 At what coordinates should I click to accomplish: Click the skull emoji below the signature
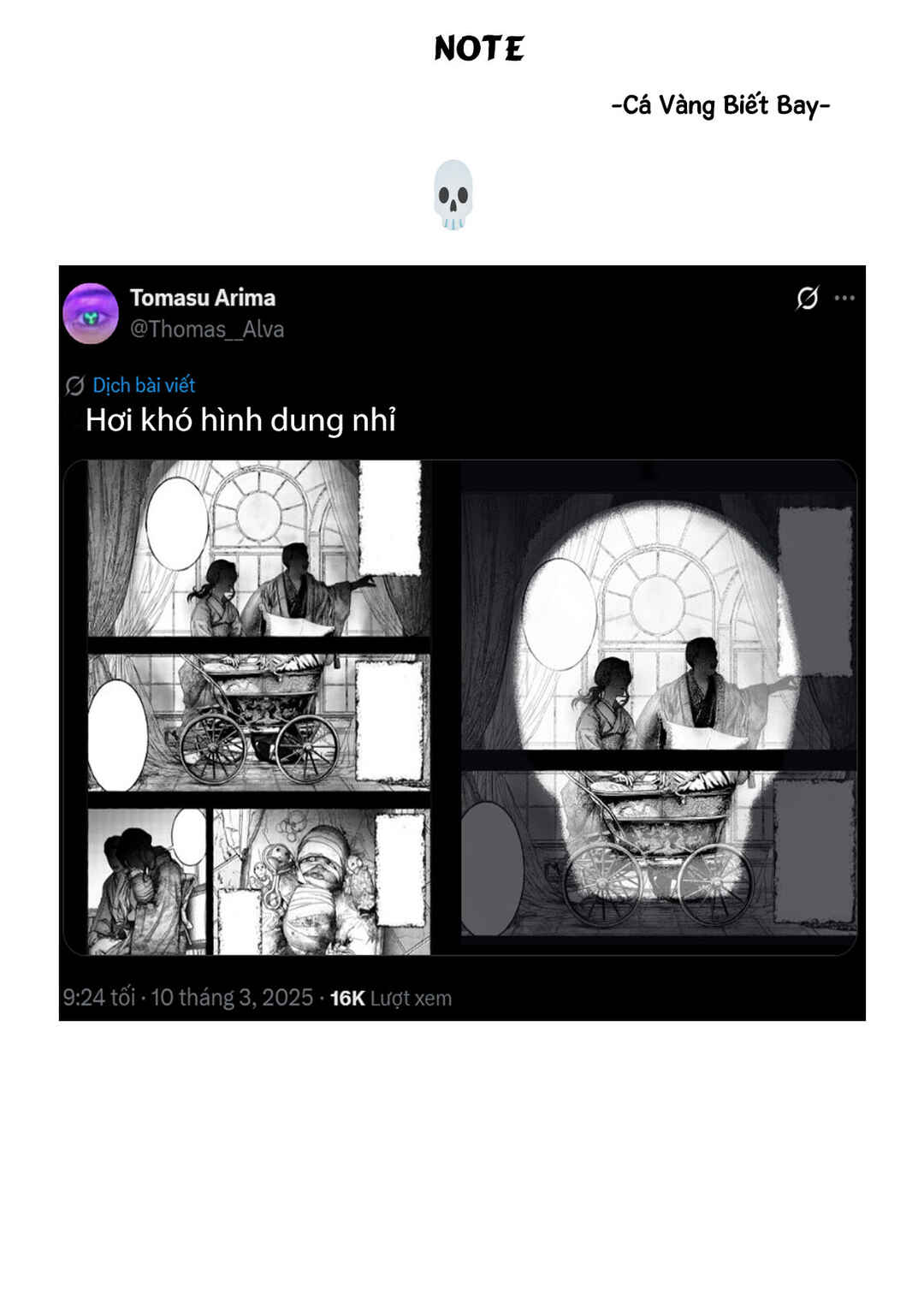[453, 194]
